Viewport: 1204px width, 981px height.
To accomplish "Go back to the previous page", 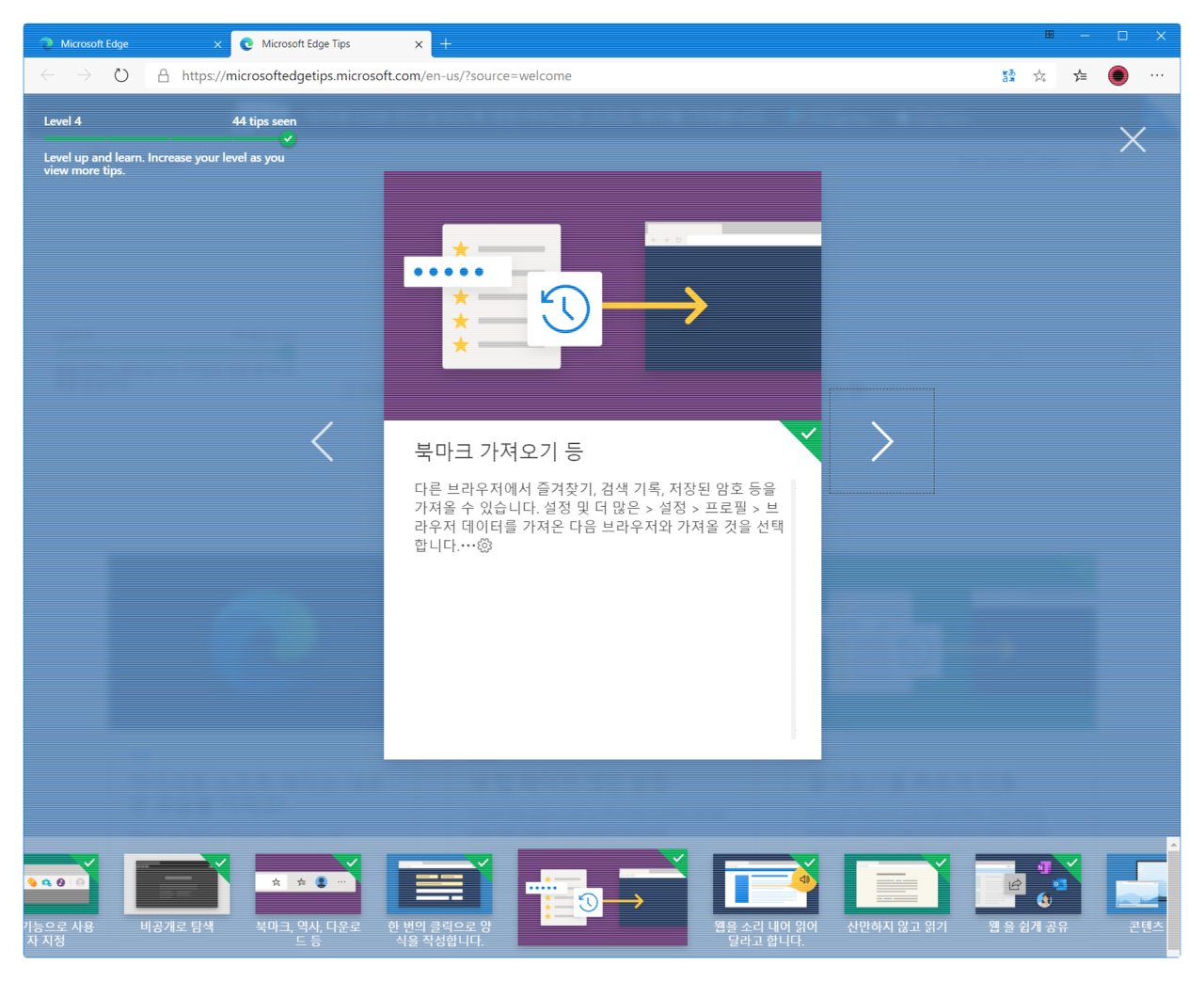I will click(x=47, y=75).
